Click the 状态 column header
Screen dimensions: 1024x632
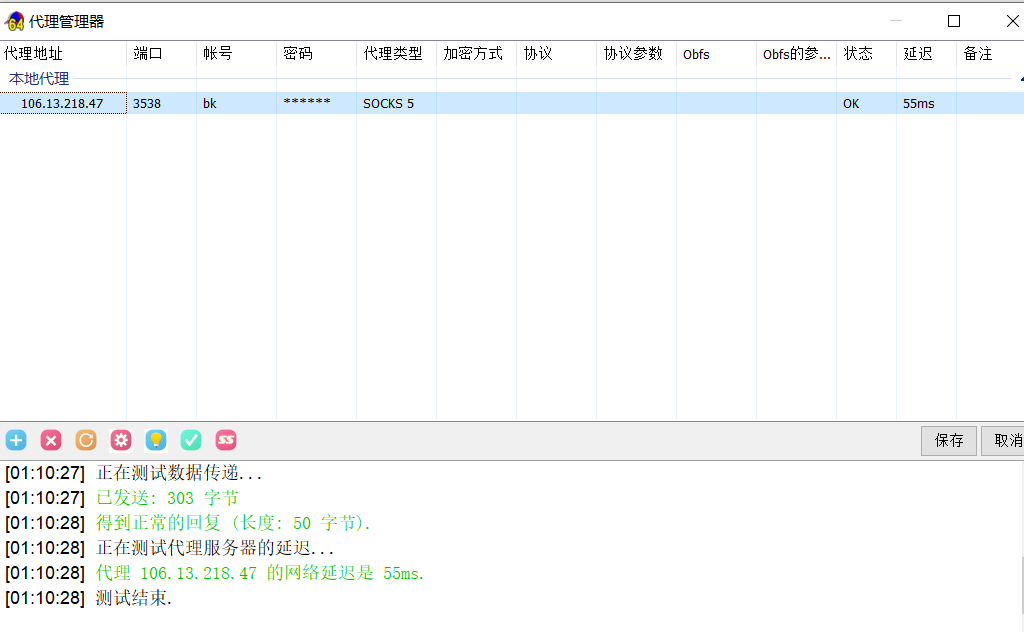pos(867,54)
